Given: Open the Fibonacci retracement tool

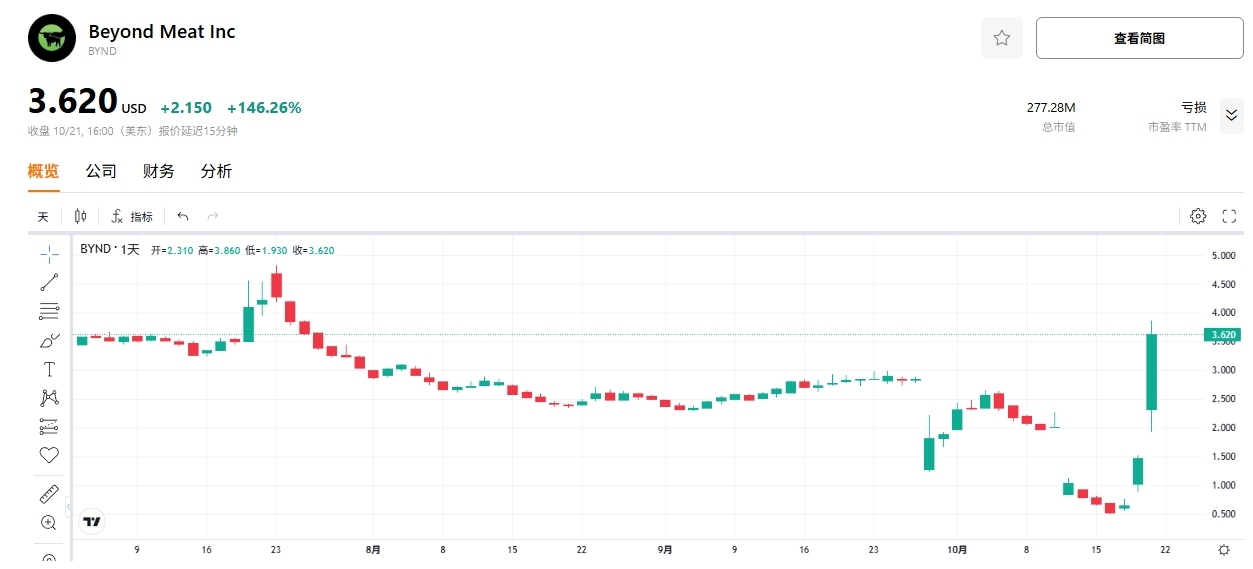Looking at the screenshot, I should [x=49, y=311].
